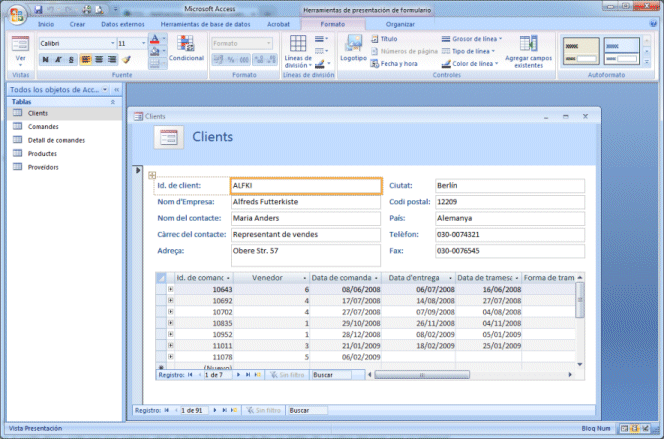Insert a Título control
The width and height of the screenshot is (664, 439).
pos(385,39)
